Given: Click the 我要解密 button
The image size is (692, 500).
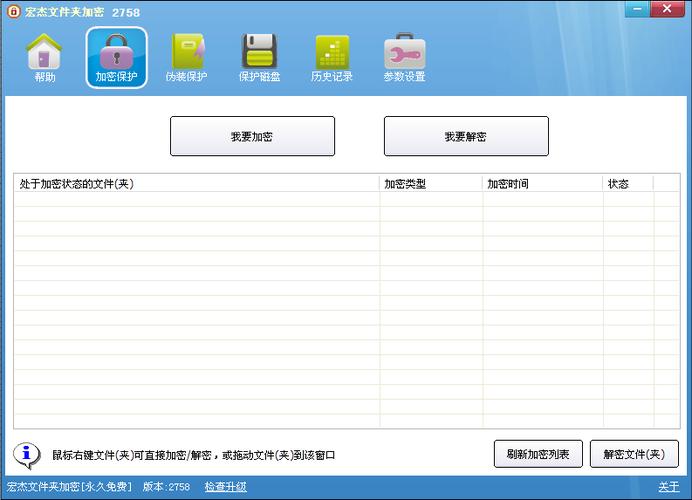Looking at the screenshot, I should pos(466,136).
